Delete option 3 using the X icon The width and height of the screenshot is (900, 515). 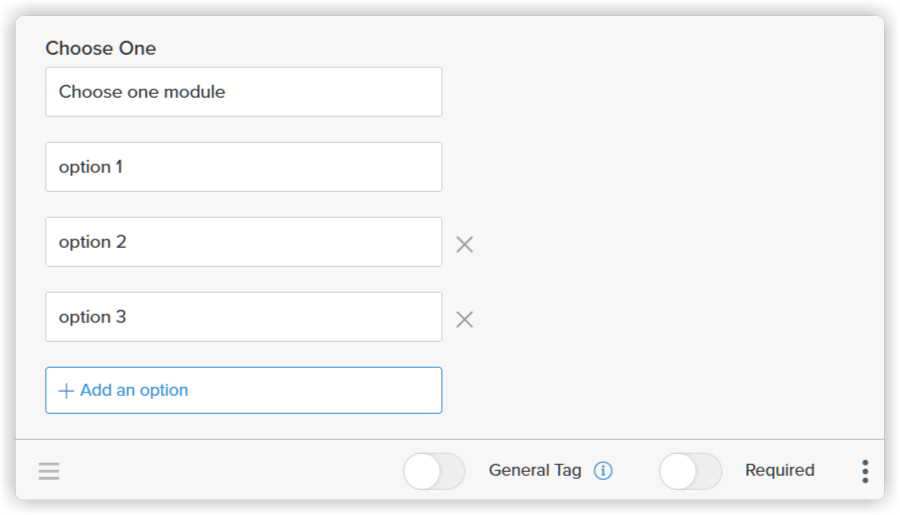tap(464, 319)
